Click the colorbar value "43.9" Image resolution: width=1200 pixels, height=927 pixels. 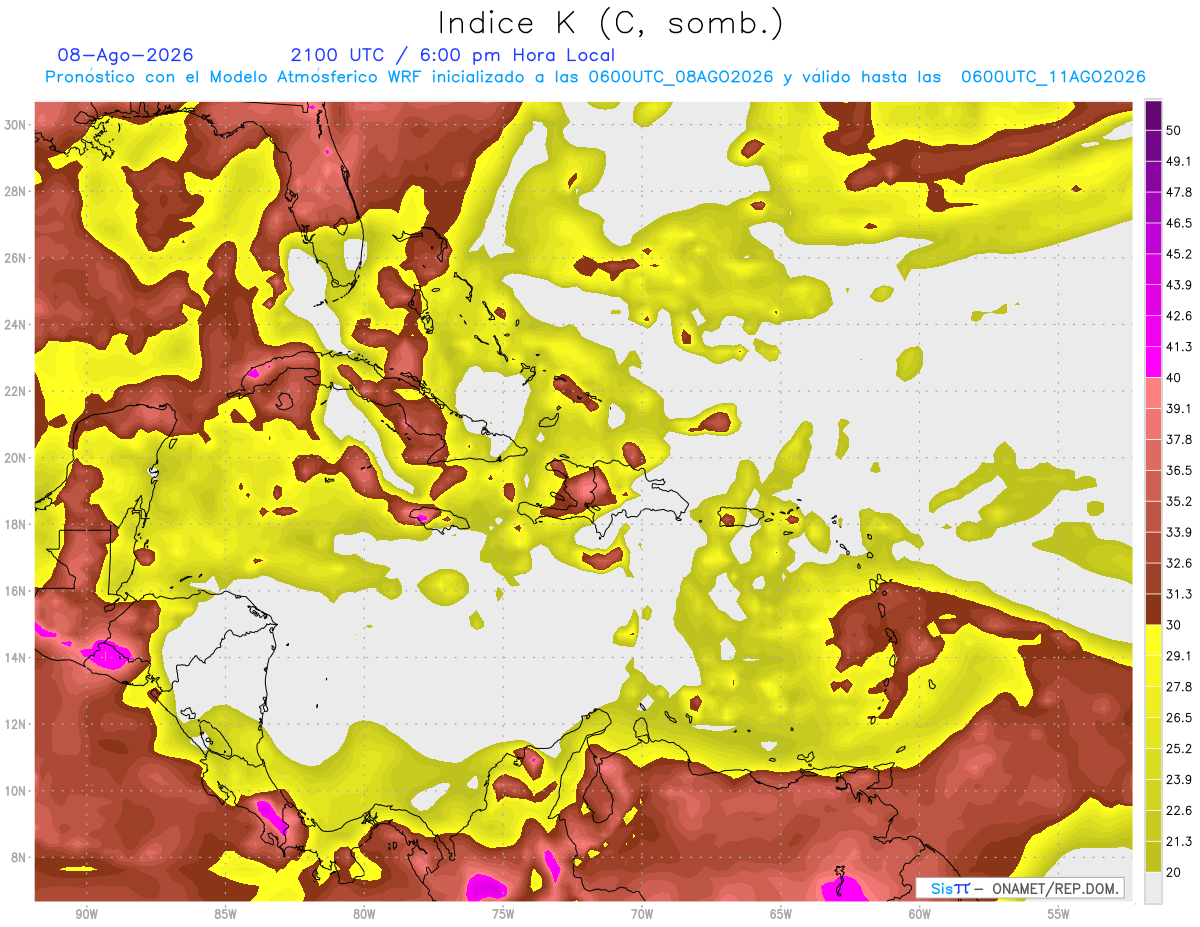(x=1180, y=285)
